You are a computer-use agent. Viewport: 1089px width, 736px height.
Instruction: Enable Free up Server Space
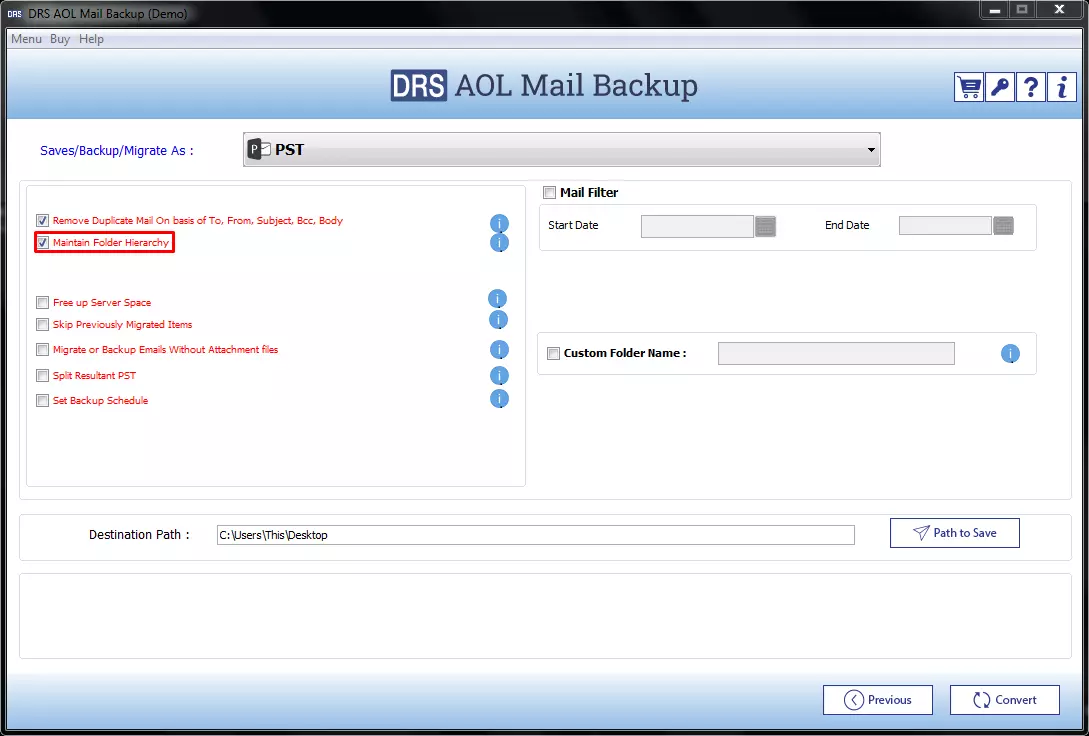(x=43, y=303)
